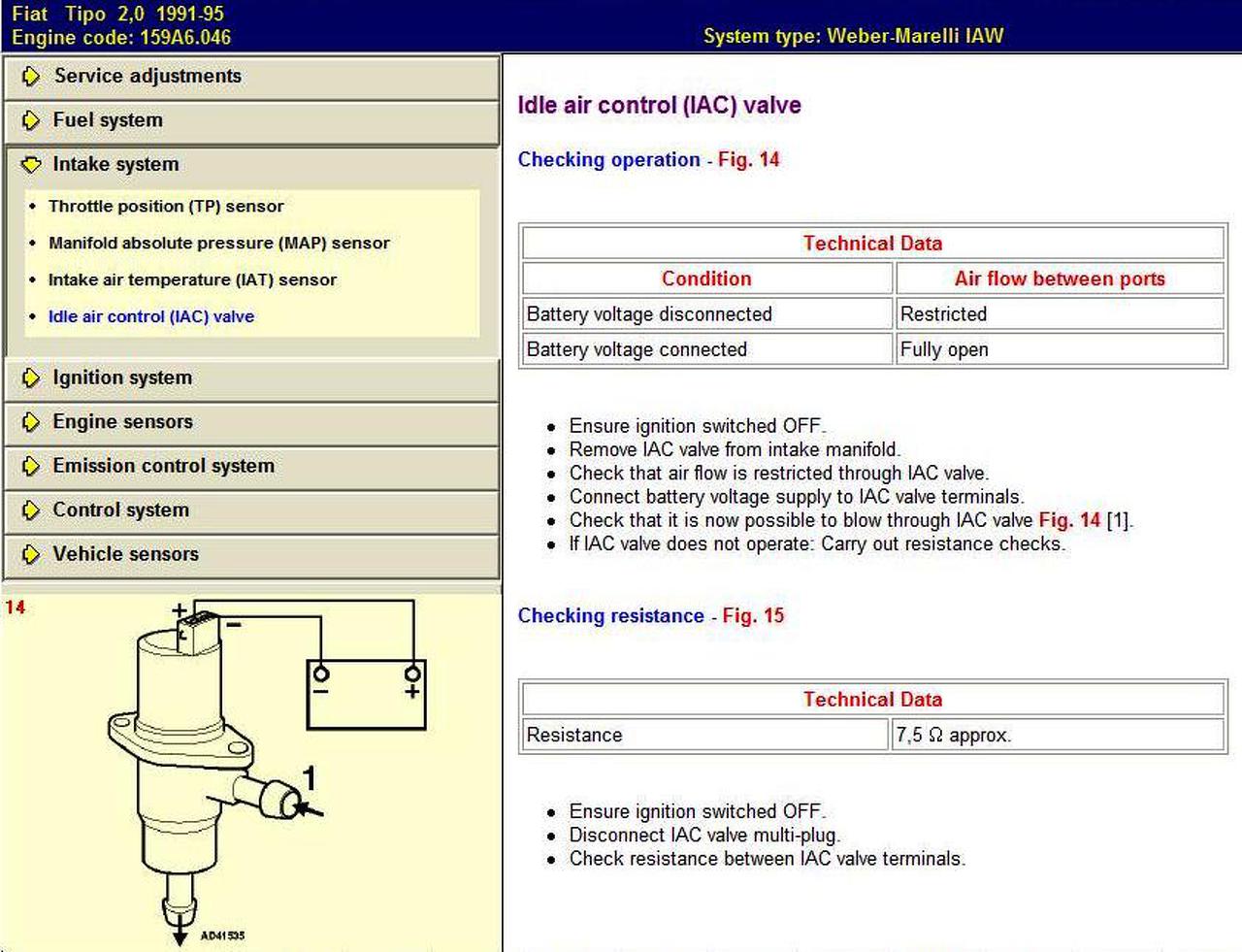The image size is (1242, 952).
Task: Expand the Service adjustments section
Action: click(251, 77)
